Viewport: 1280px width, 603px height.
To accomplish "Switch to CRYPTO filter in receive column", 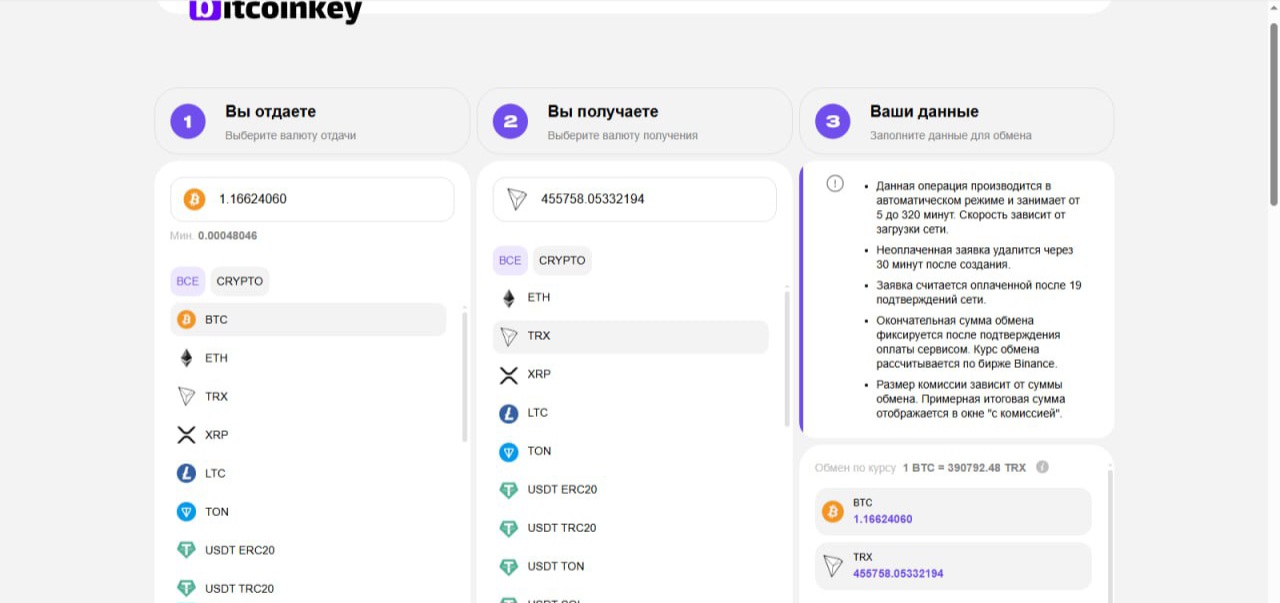I will [562, 260].
